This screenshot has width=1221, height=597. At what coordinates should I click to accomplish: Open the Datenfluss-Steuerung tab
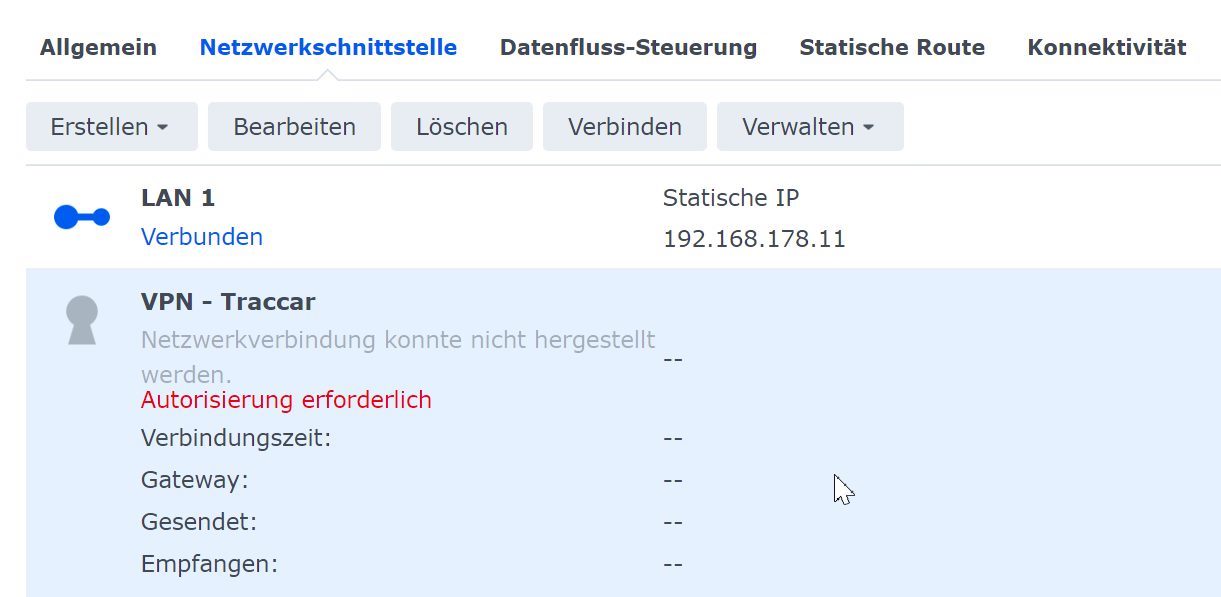click(628, 47)
